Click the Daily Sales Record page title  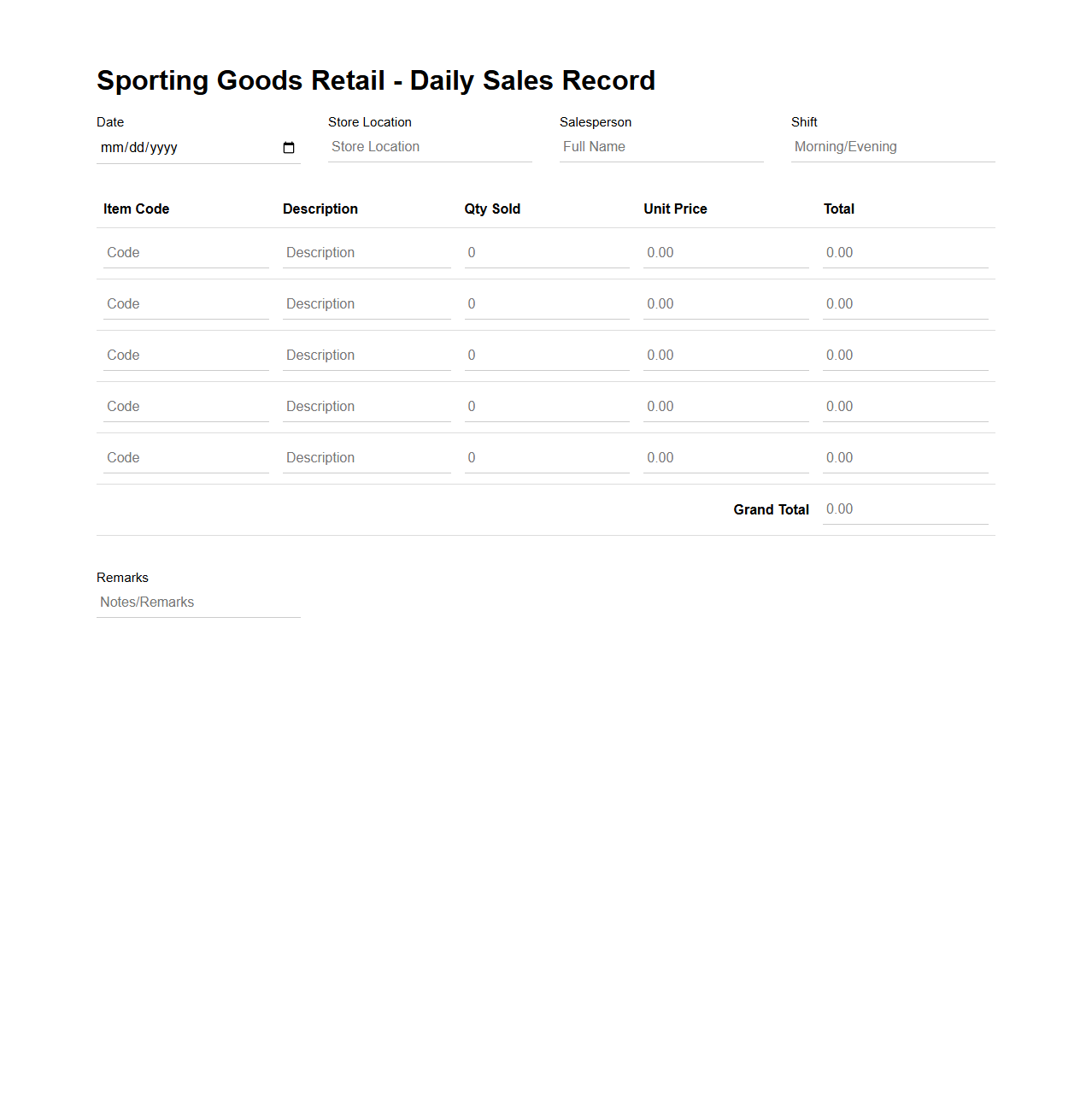point(375,80)
